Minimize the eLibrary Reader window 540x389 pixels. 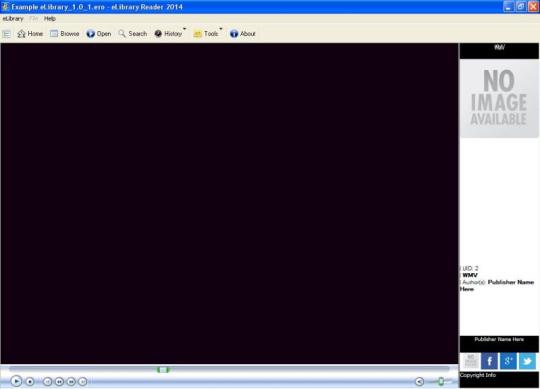tap(509, 7)
